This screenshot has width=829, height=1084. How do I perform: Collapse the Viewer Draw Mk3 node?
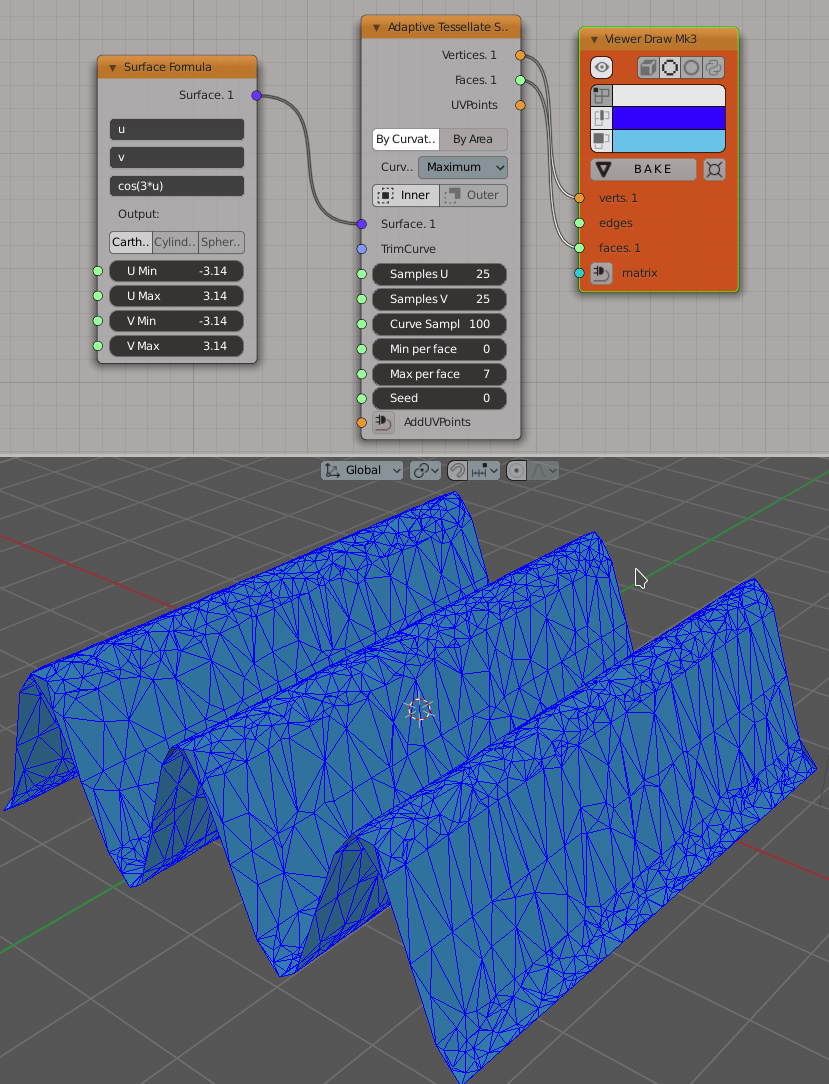coord(594,39)
